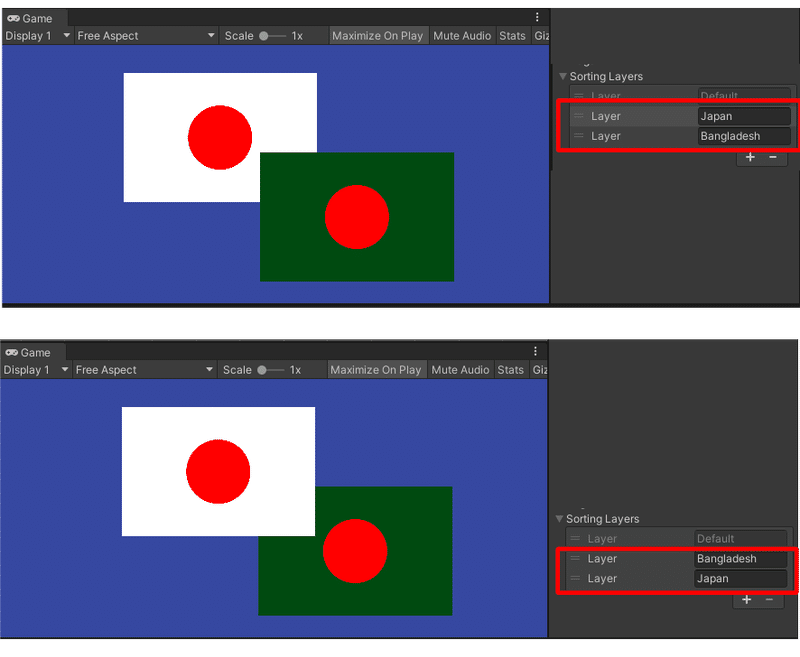Image resolution: width=800 pixels, height=657 pixels.
Task: Click the drag handle of bottom-panel Default layer
Action: point(575,538)
